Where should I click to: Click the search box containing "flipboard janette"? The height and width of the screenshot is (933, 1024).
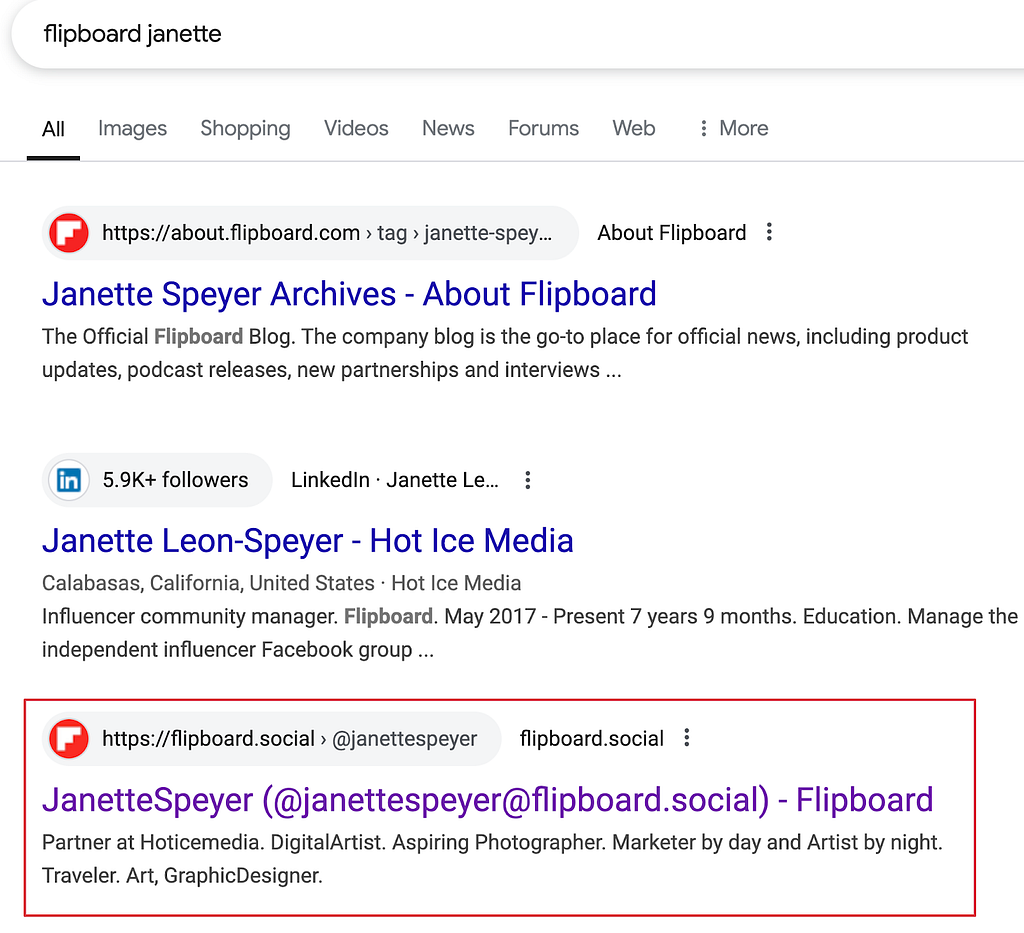click(519, 34)
